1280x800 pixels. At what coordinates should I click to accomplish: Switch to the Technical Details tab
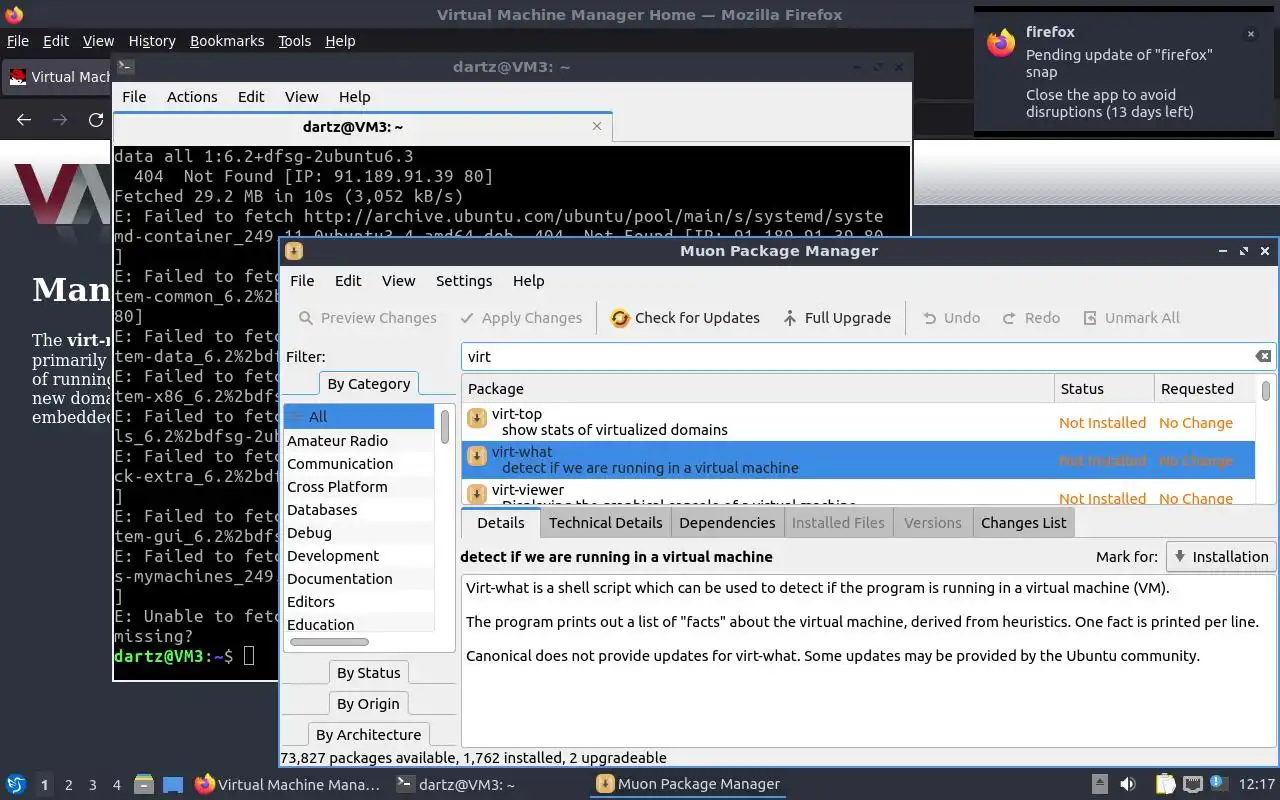605,523
